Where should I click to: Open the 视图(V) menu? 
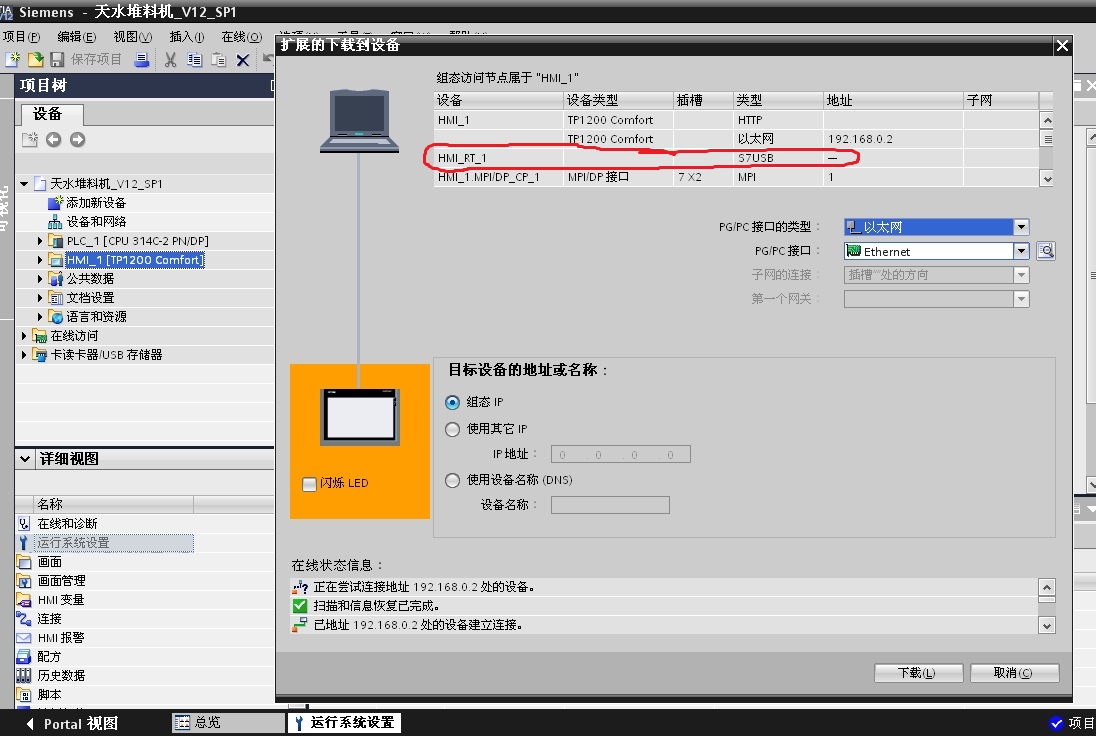[x=132, y=36]
